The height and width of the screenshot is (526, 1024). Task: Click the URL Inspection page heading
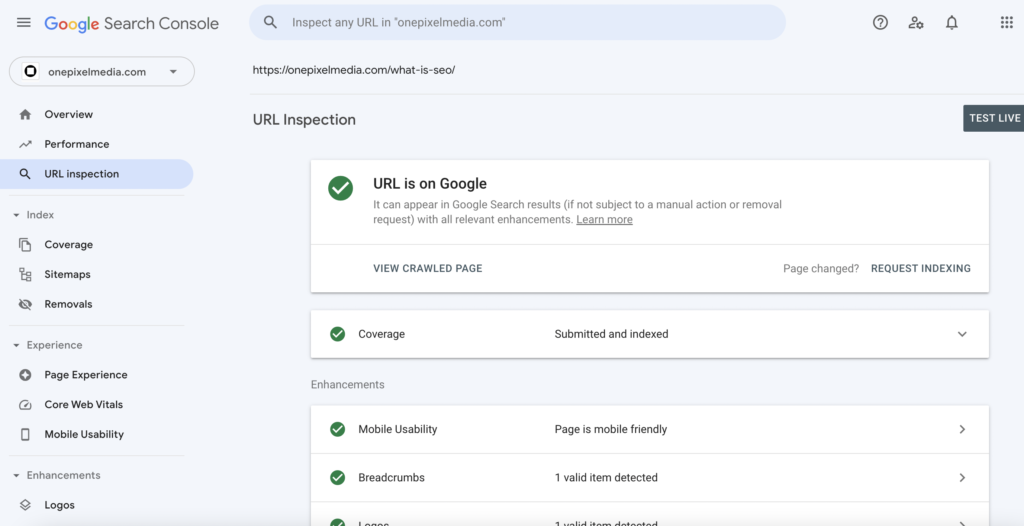click(304, 120)
